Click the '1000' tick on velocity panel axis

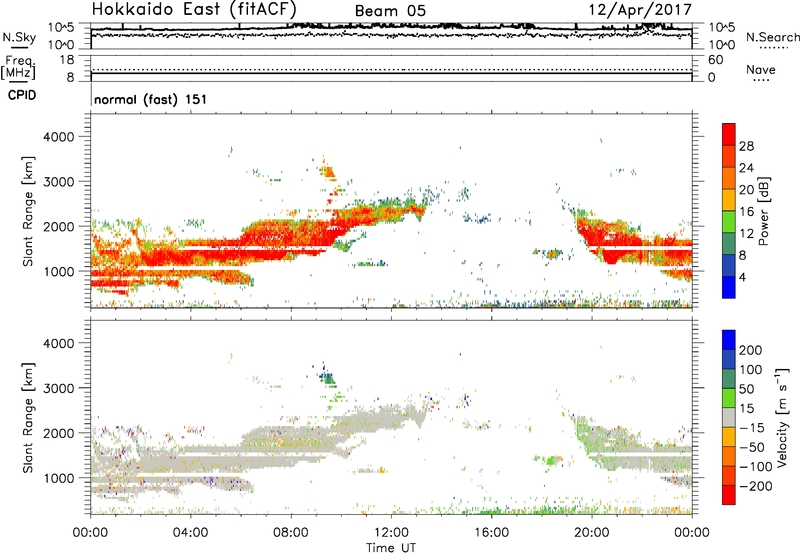(58, 478)
